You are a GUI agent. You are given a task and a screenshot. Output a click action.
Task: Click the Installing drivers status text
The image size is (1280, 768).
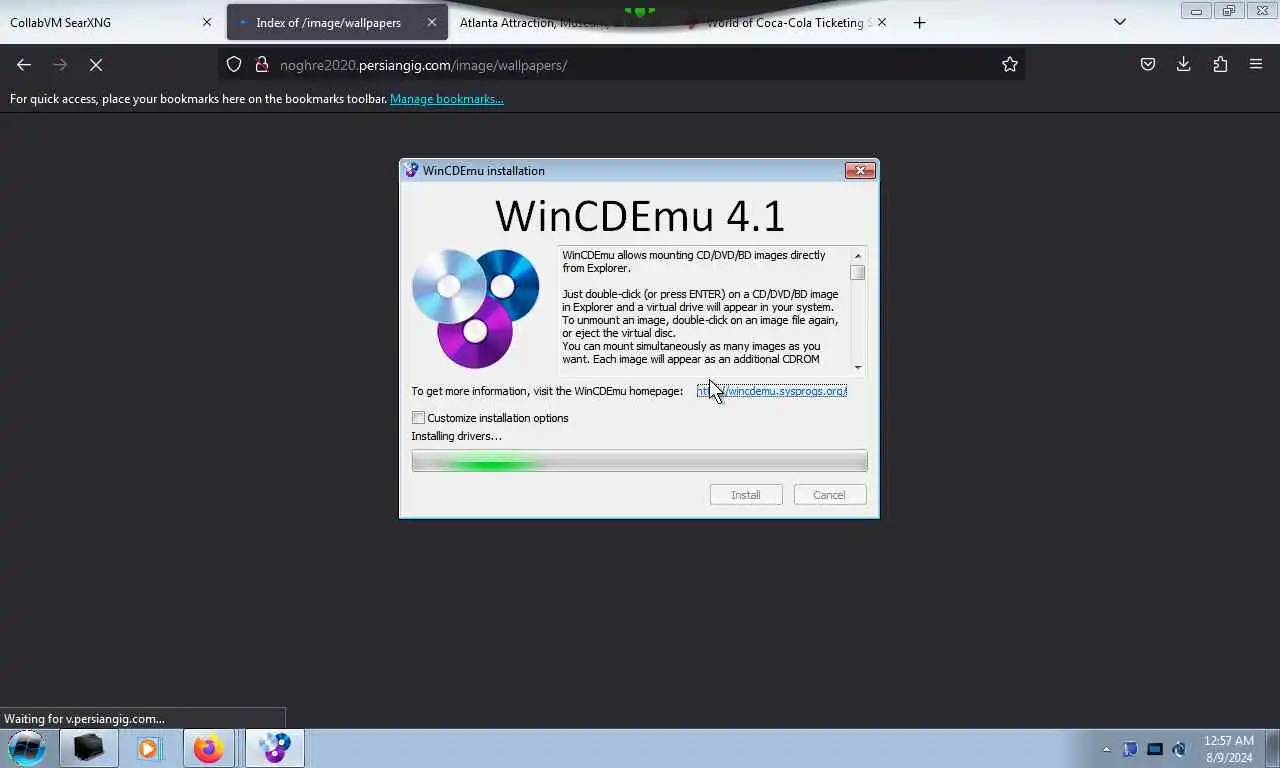457,436
